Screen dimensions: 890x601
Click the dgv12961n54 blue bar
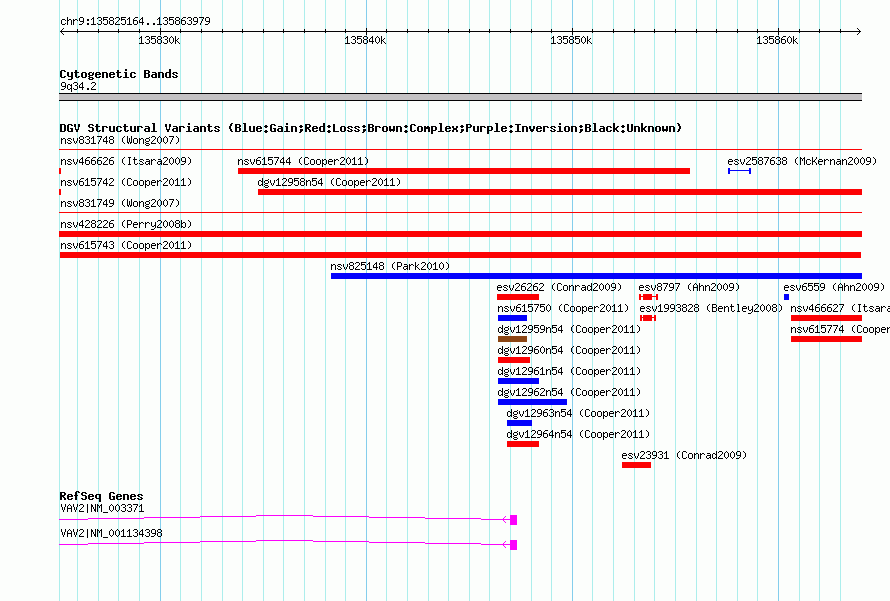(x=518, y=381)
